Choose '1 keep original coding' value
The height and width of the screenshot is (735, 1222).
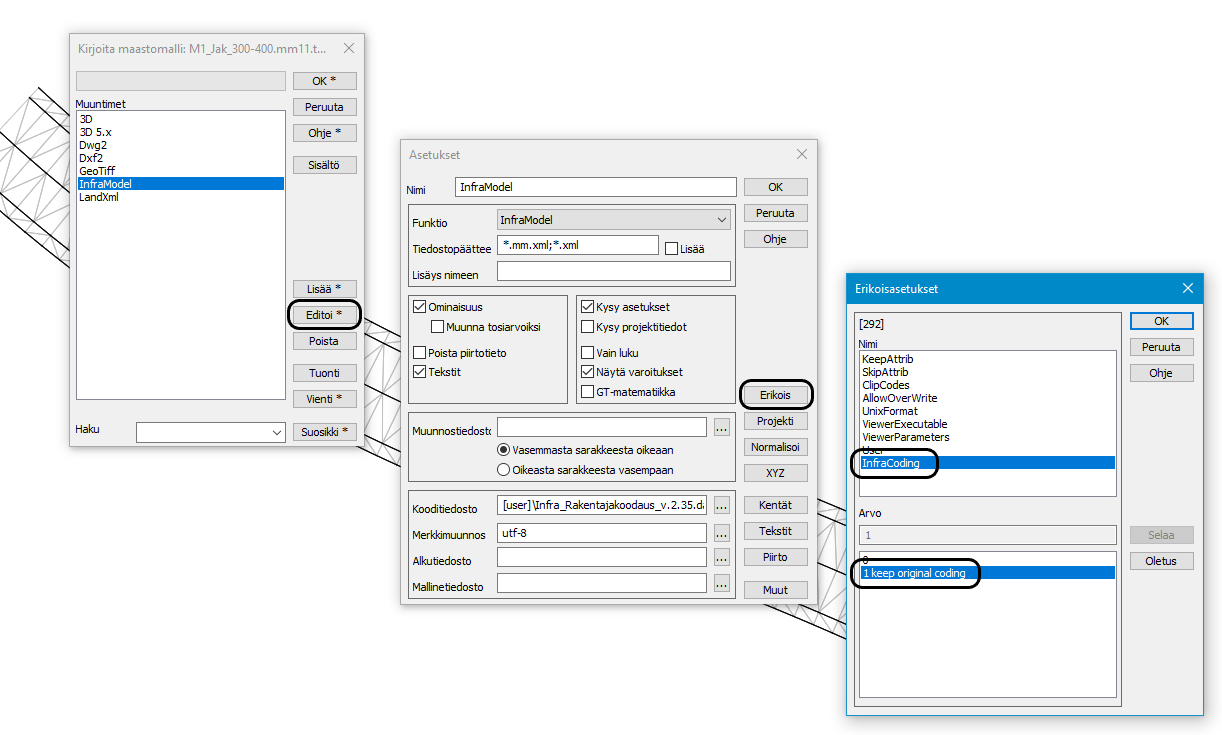pos(914,573)
